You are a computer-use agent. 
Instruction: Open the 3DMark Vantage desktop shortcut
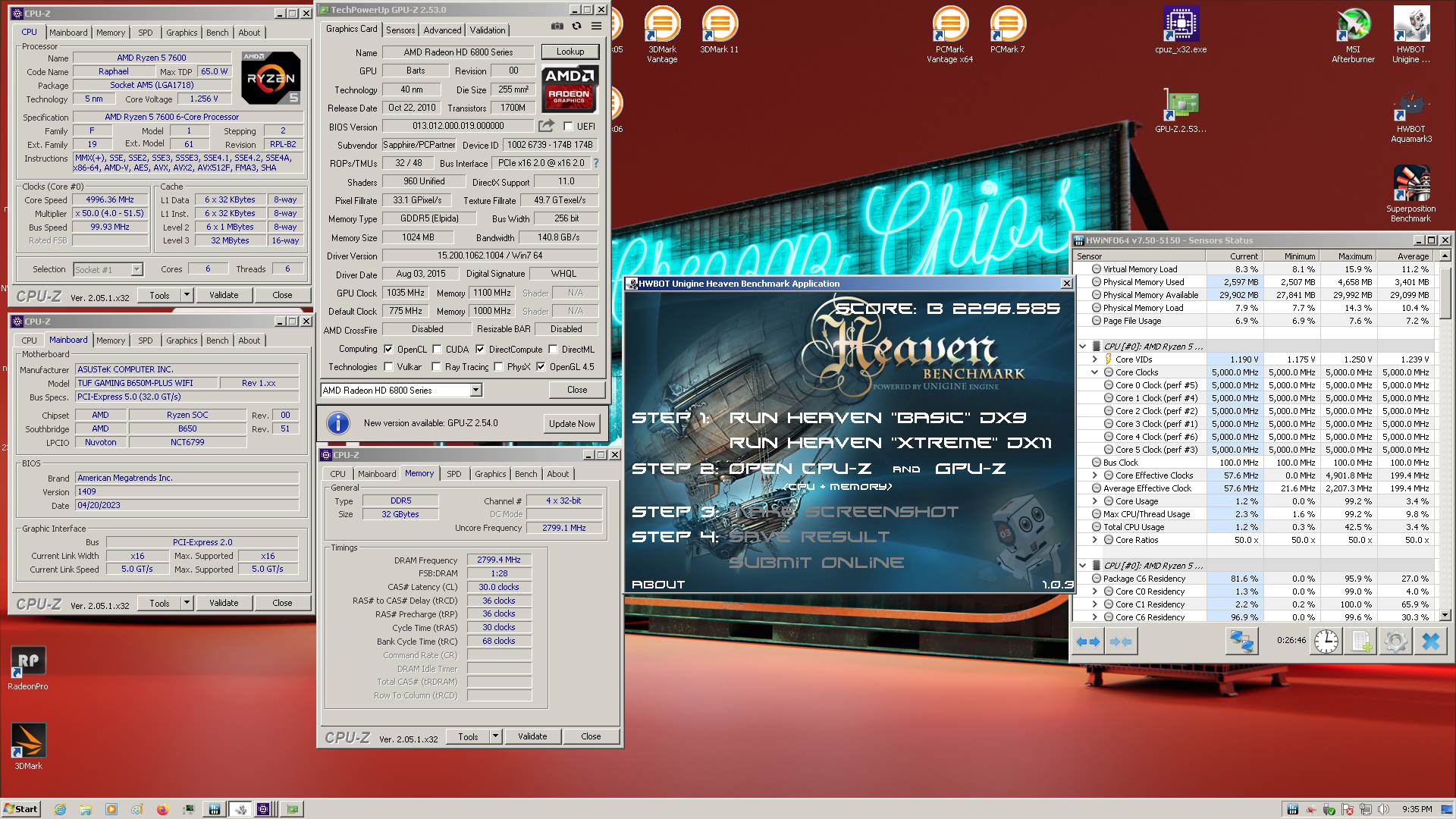click(x=662, y=35)
